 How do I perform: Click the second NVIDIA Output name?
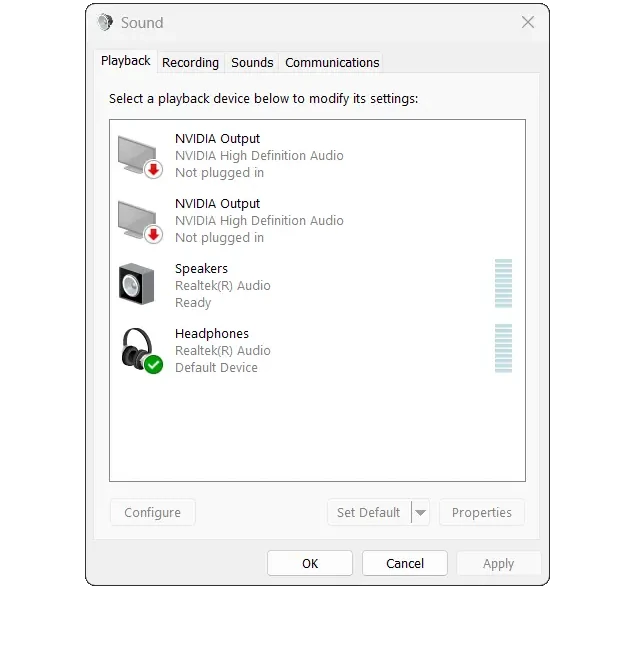tap(217, 204)
